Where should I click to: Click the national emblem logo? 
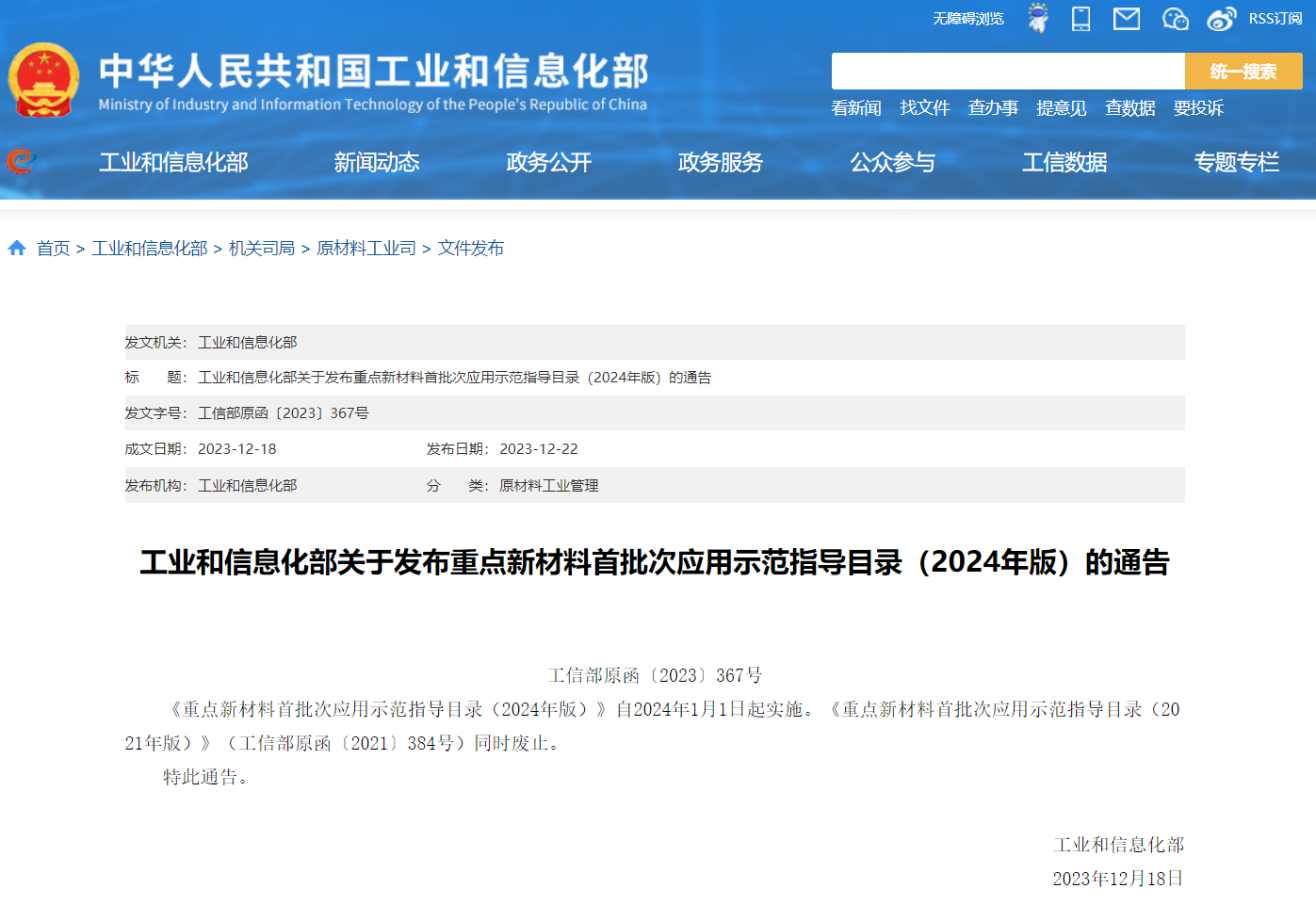coord(42,79)
